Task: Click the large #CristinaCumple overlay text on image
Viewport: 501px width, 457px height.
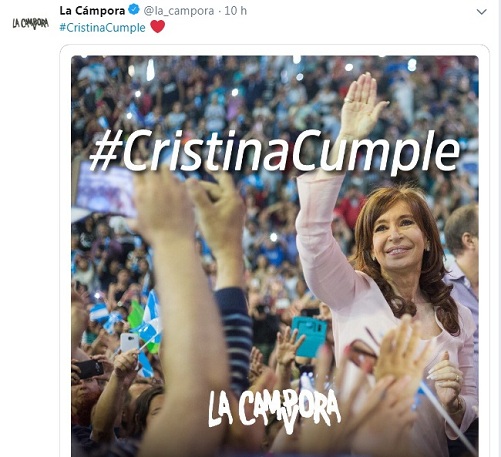Action: click(x=275, y=152)
